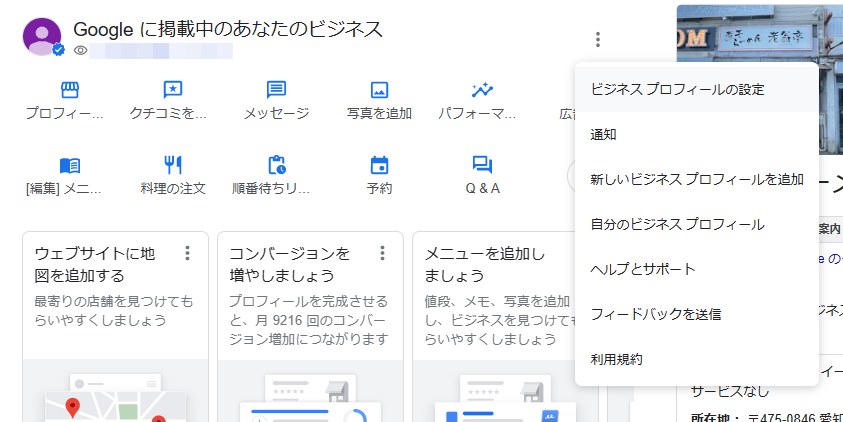
Task: Open the 料理の注文 food ordering icon
Action: tap(172, 165)
